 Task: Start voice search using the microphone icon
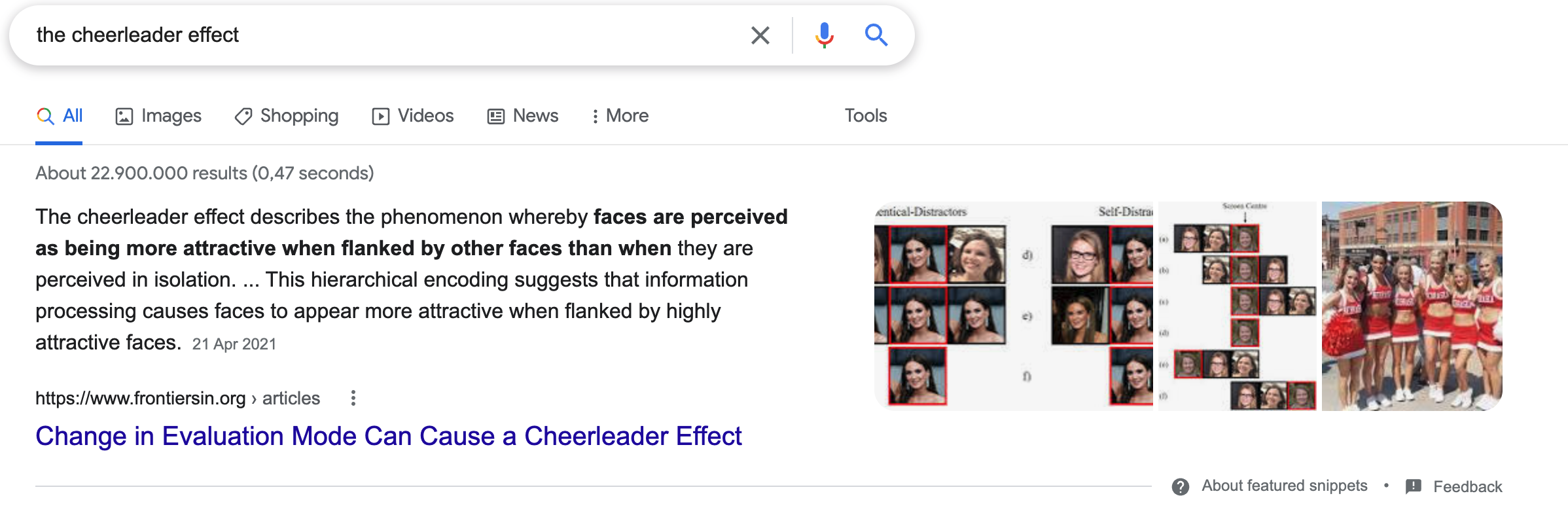coord(825,35)
